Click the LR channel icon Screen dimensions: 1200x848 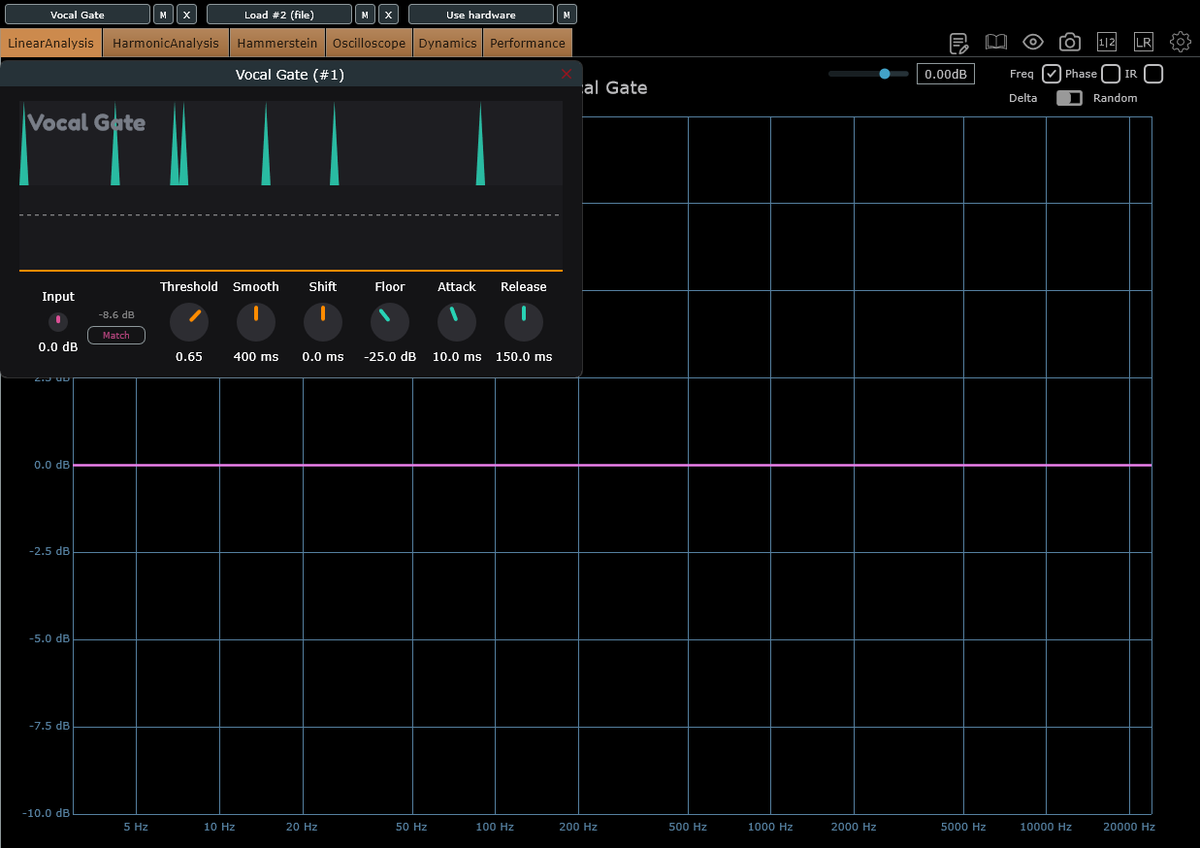pyautogui.click(x=1143, y=42)
